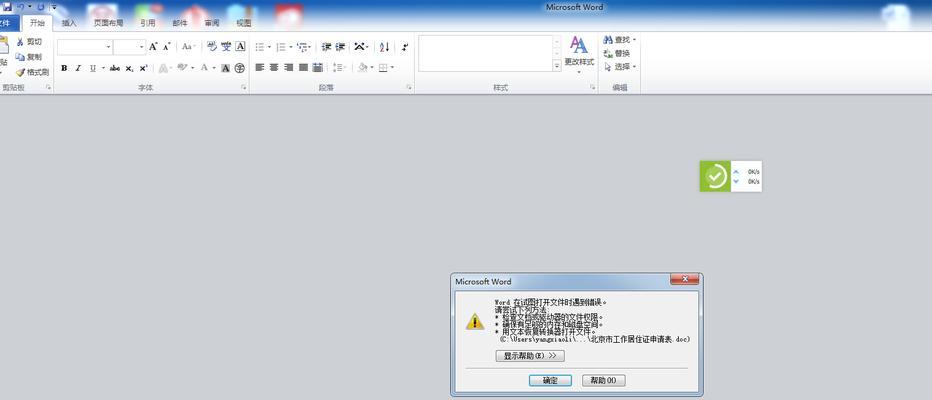Image resolution: width=932 pixels, height=400 pixels.
Task: Click the Distributed alignment icon
Action: (318, 68)
